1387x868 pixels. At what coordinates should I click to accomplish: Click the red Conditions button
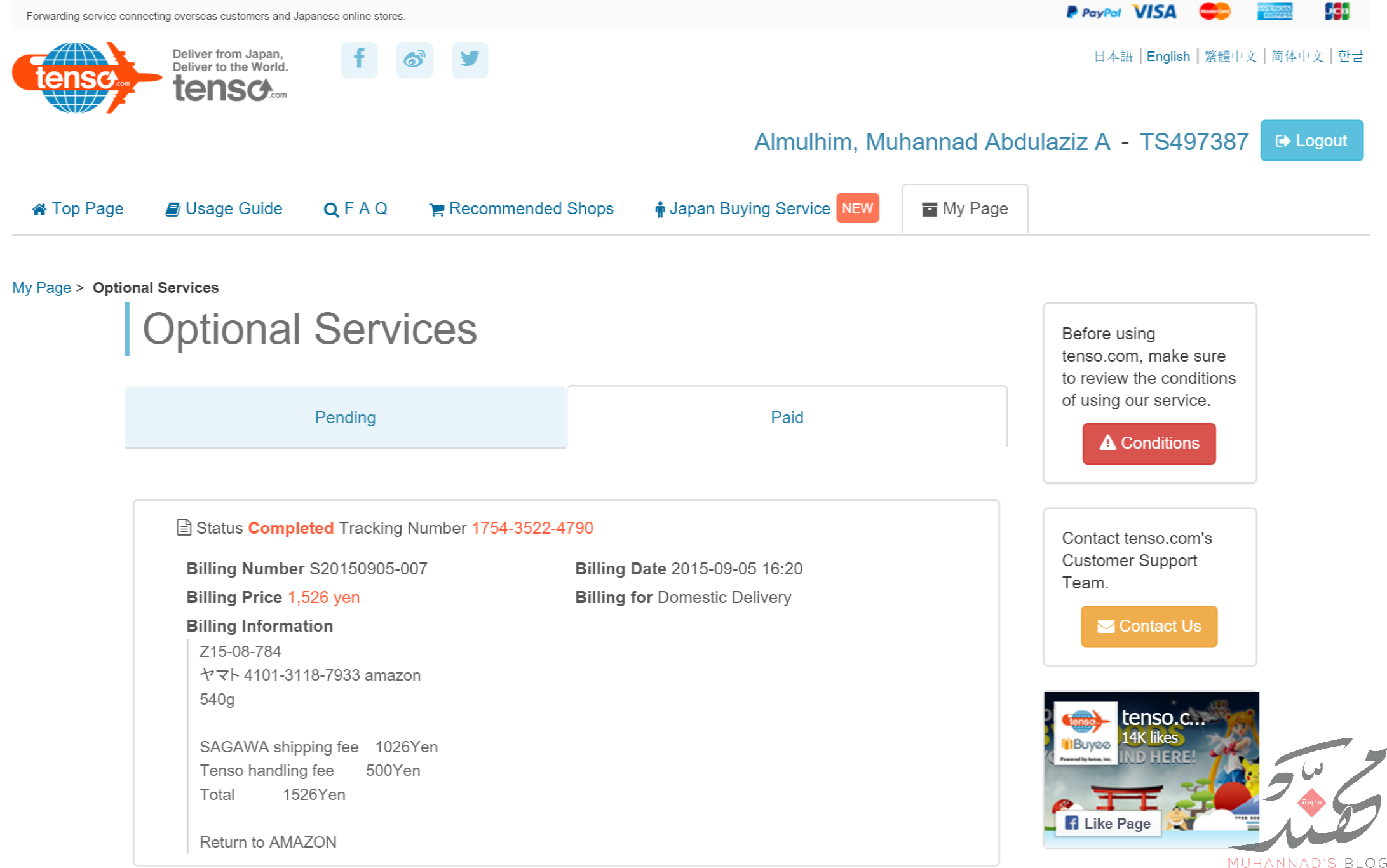tap(1149, 443)
